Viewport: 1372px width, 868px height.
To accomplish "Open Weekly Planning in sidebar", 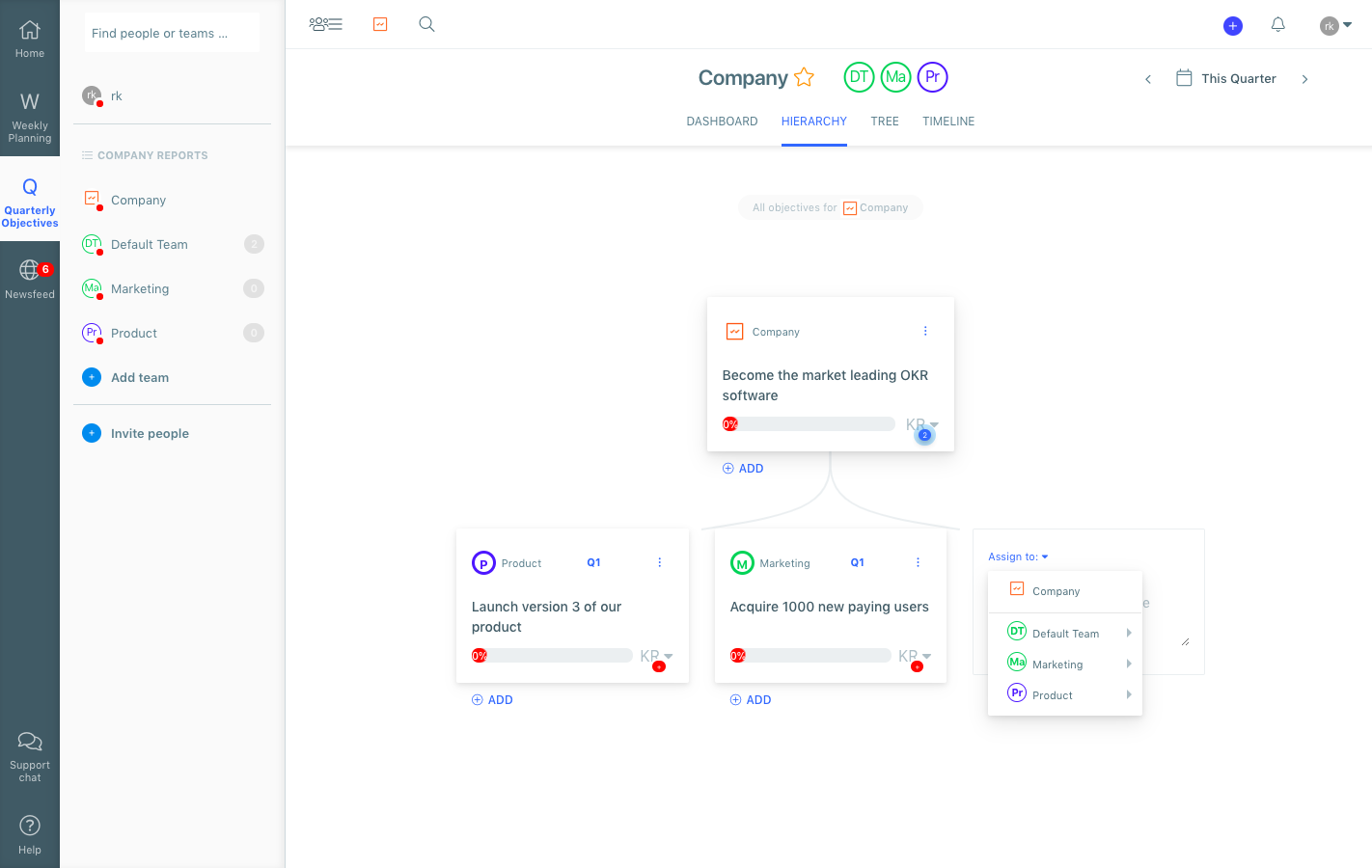I will (30, 117).
